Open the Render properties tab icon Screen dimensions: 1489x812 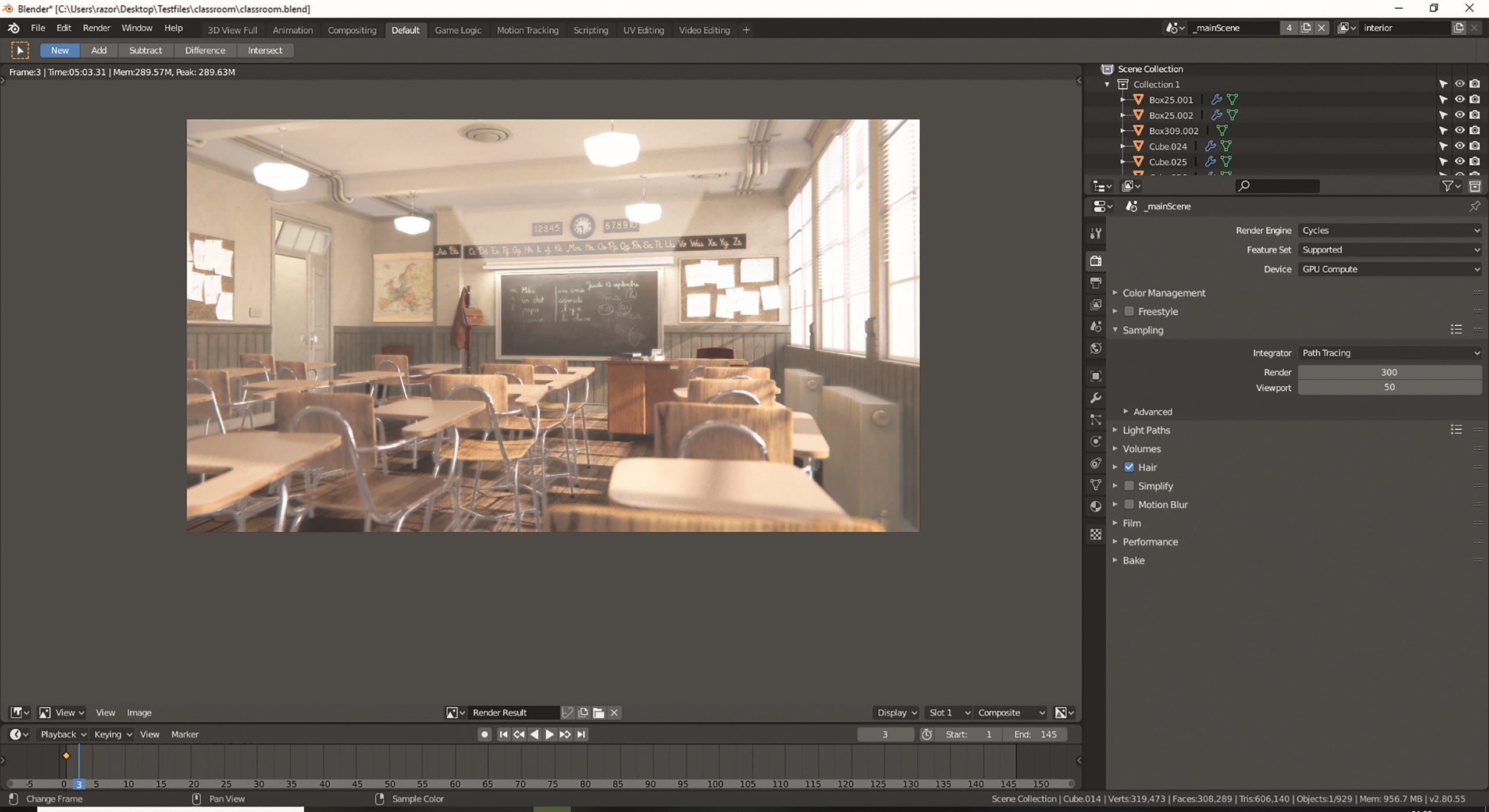click(1096, 261)
